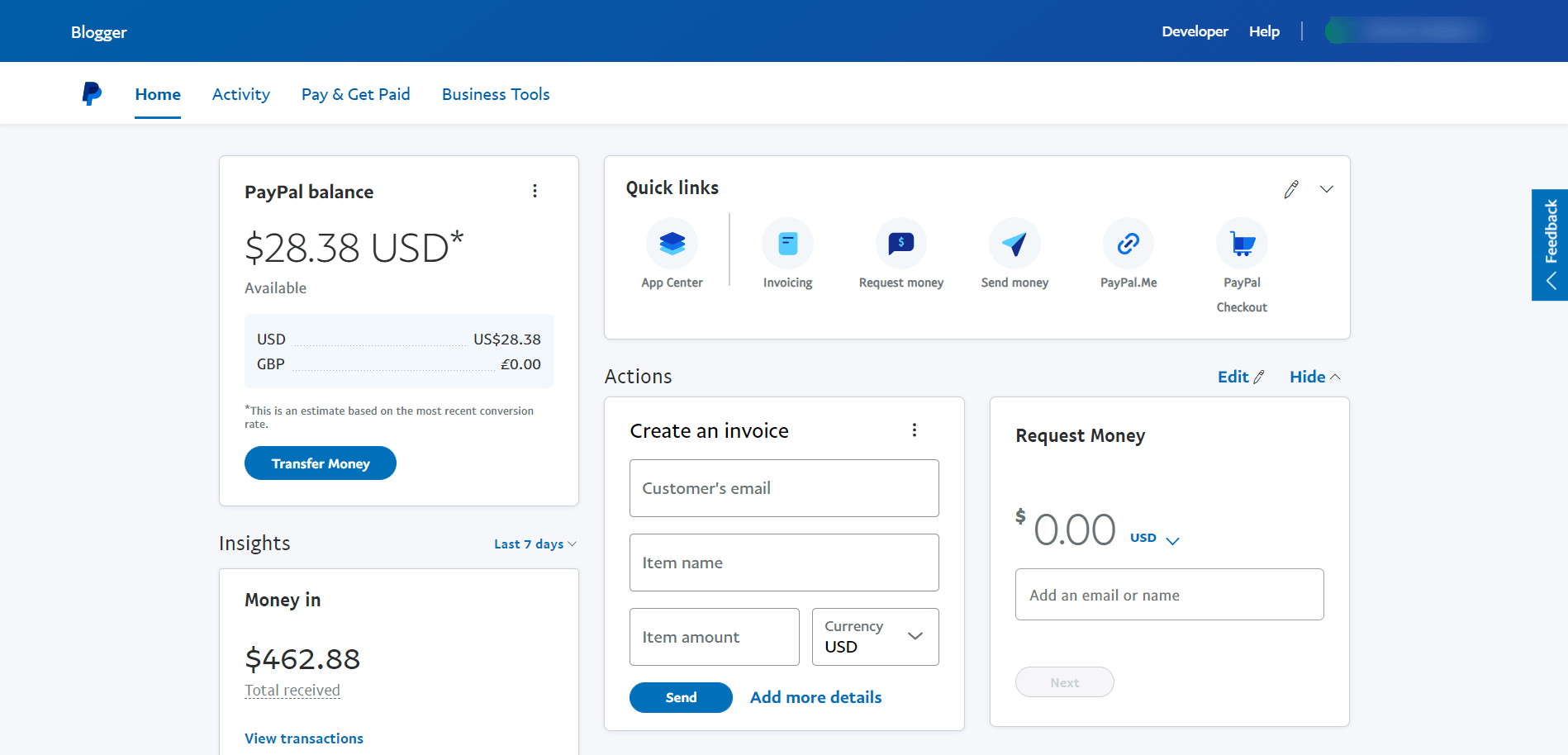
Task: Open View transactions link
Action: [x=304, y=738]
